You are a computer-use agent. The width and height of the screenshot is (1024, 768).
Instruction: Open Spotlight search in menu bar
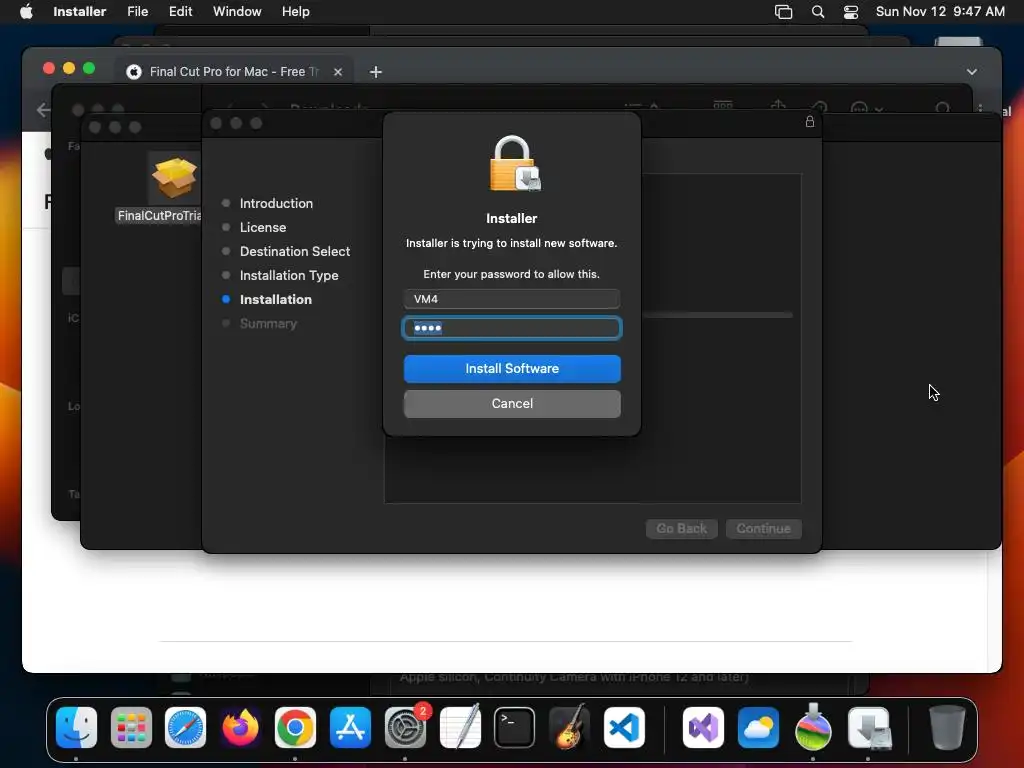tap(818, 12)
